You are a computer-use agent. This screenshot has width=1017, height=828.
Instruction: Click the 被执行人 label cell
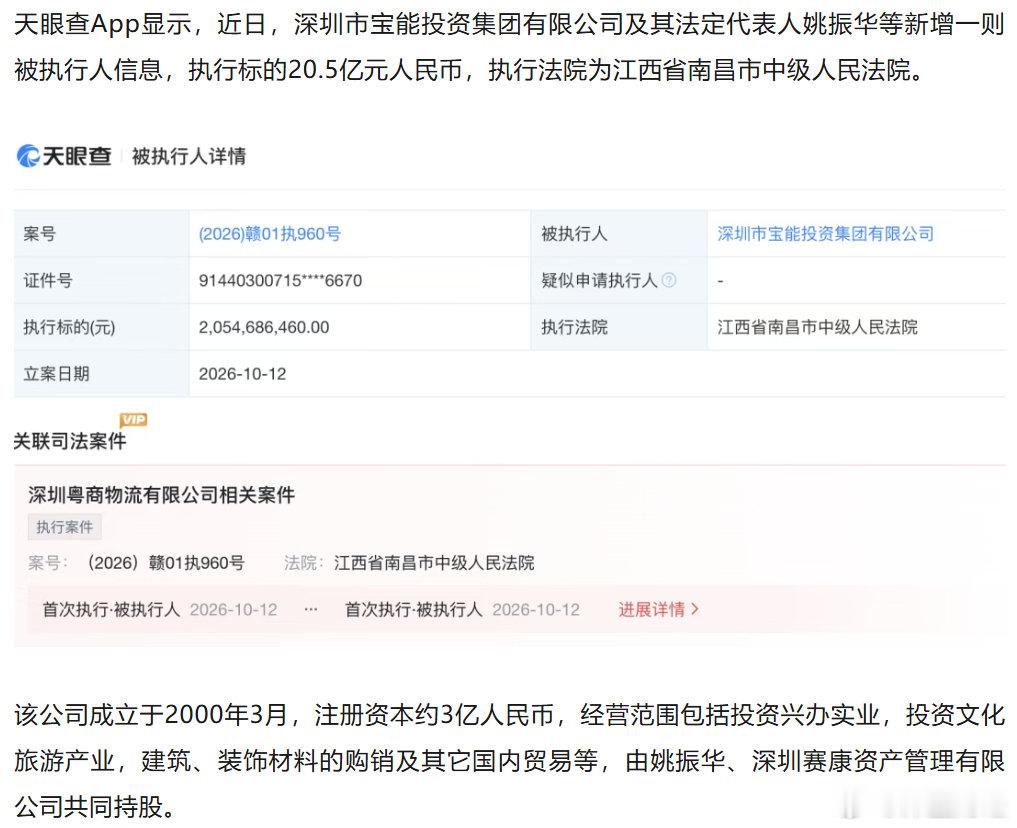(619, 233)
